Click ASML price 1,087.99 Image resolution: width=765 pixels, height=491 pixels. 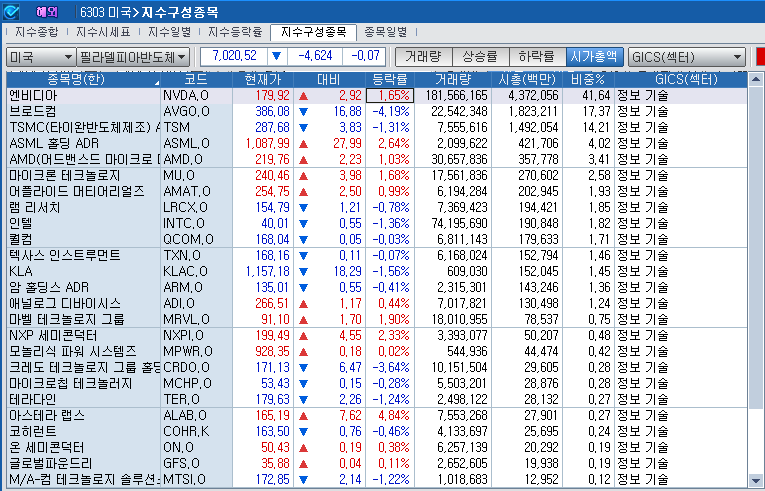267,143
